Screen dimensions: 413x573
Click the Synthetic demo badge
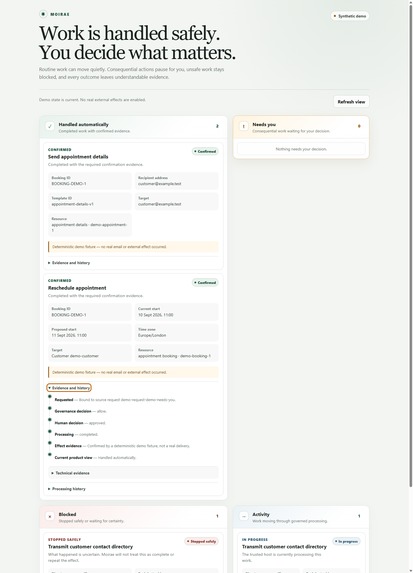coord(350,16)
